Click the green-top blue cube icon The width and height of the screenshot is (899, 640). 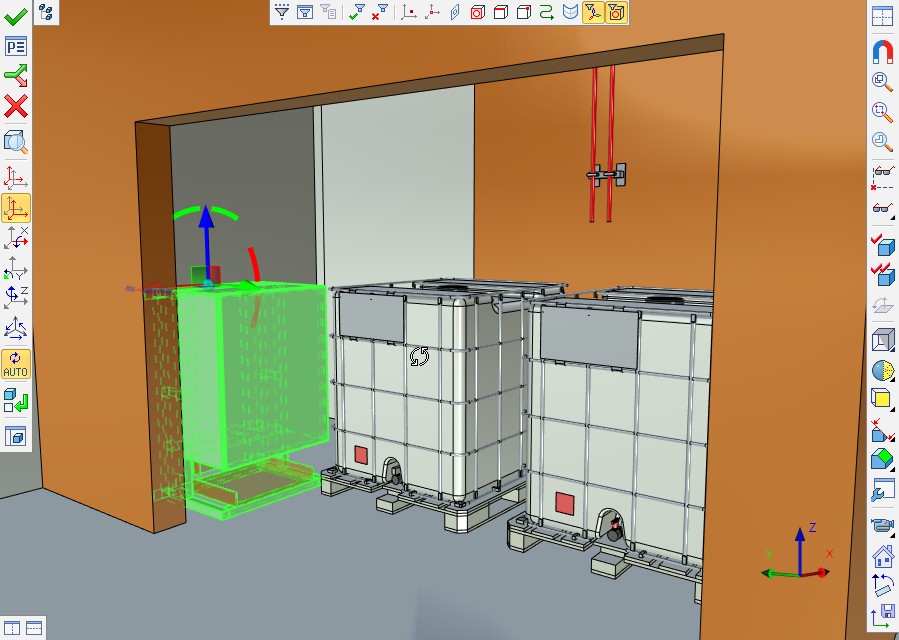(x=883, y=460)
